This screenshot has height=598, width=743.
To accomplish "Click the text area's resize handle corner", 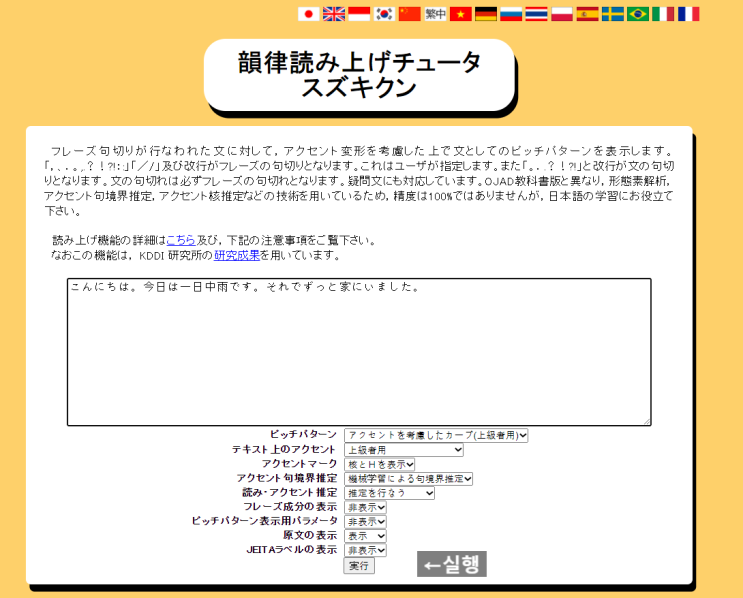I will click(x=647, y=421).
